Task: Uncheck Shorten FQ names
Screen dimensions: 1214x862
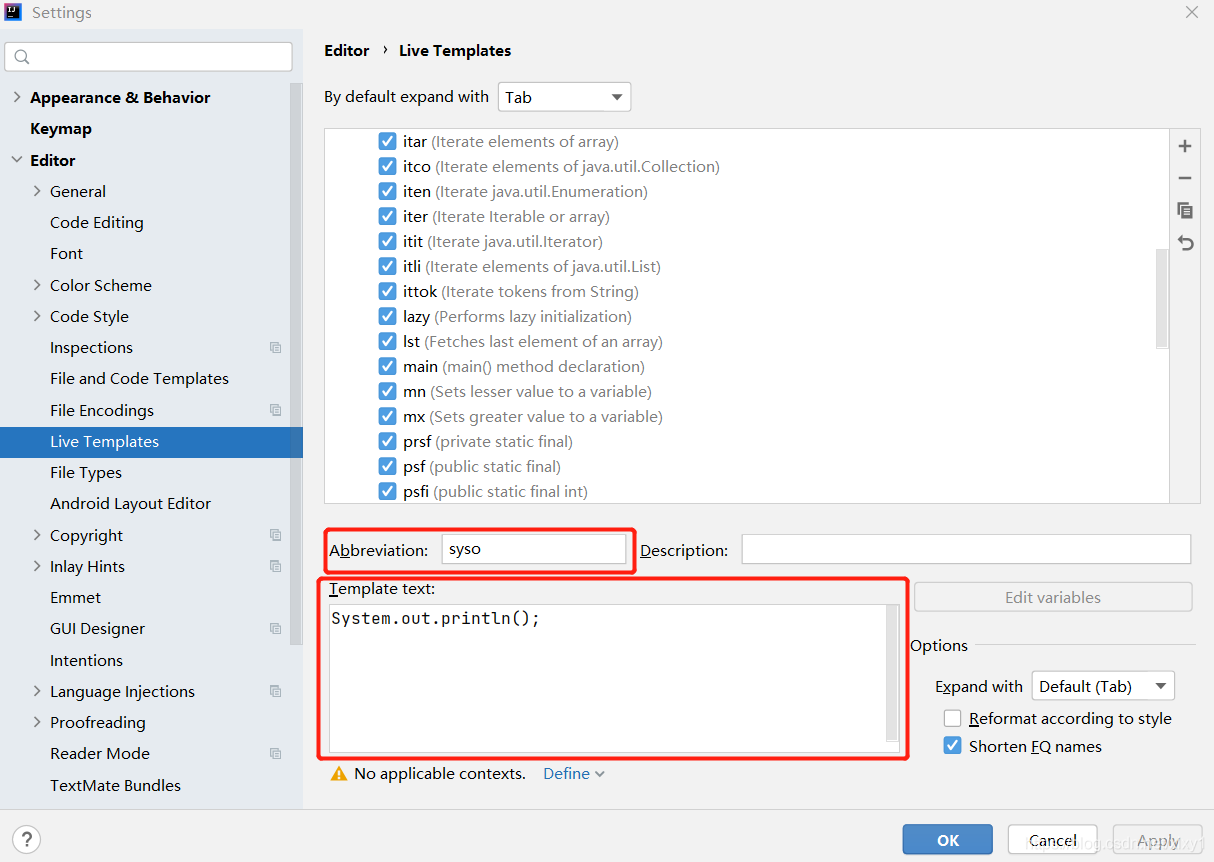Action: [953, 746]
